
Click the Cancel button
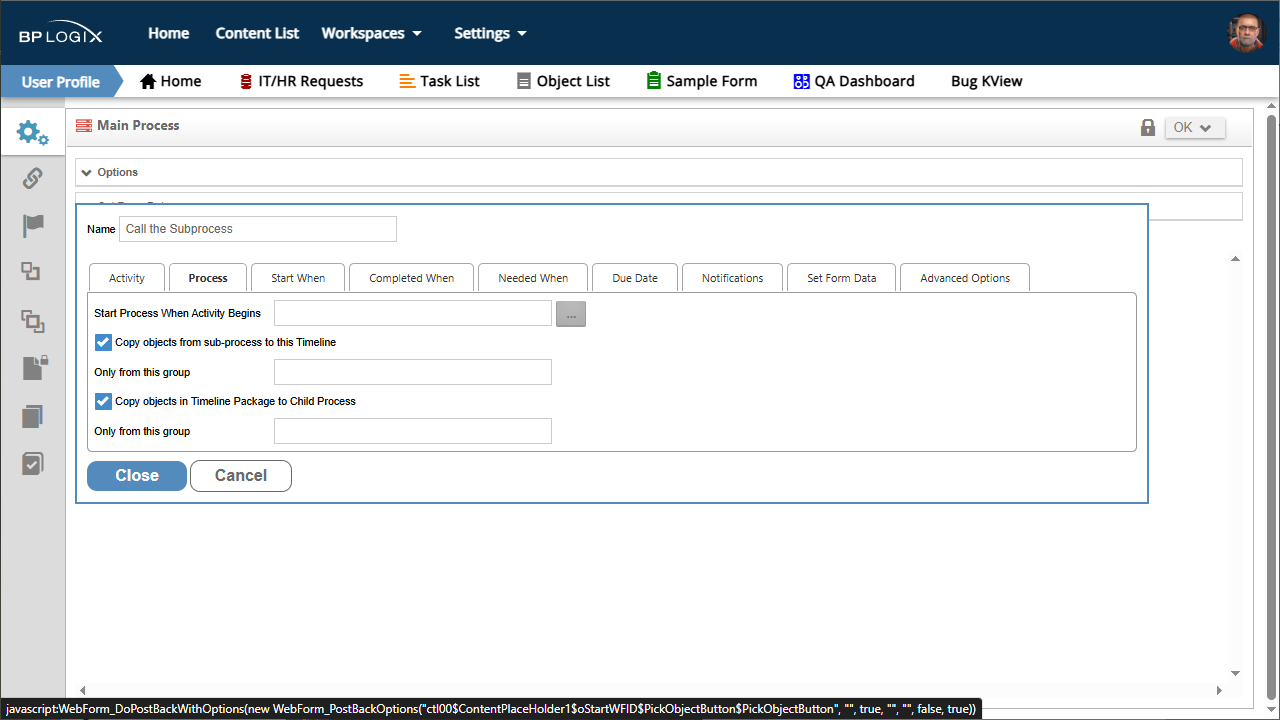click(241, 476)
